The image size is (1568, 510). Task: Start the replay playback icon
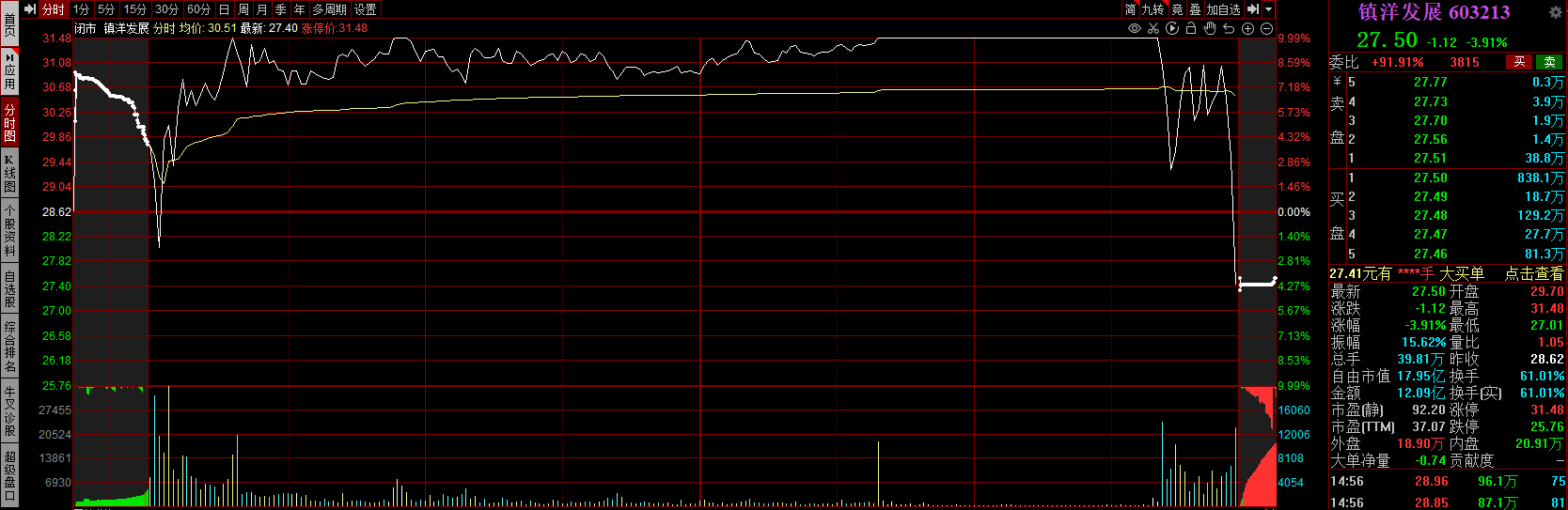[x=1172, y=28]
